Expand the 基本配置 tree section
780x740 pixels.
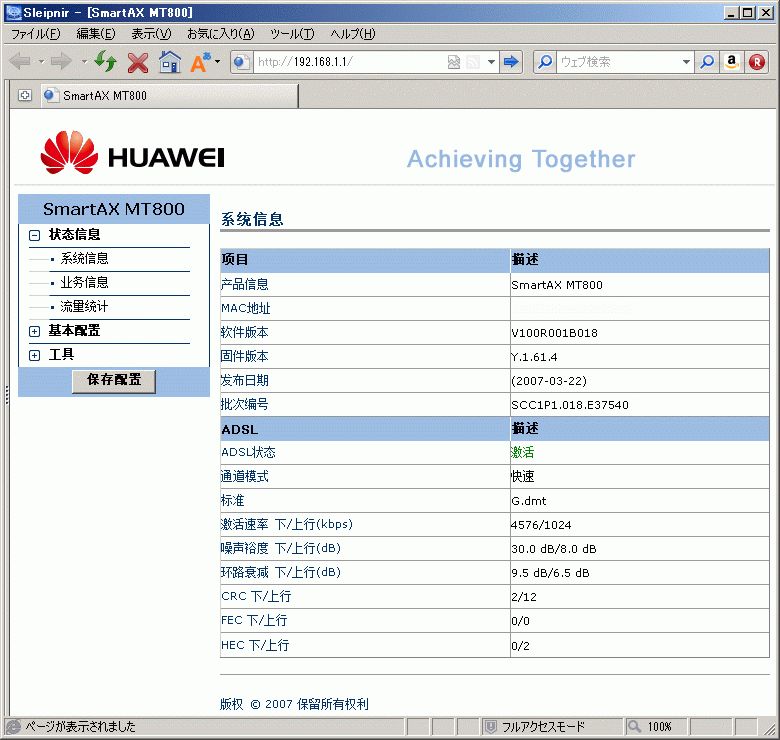[34, 331]
